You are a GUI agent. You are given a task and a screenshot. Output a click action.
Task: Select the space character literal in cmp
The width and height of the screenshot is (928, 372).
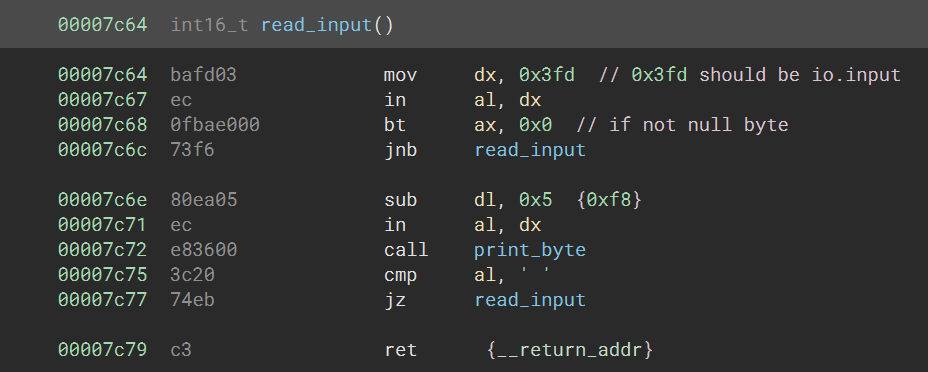[535, 273]
